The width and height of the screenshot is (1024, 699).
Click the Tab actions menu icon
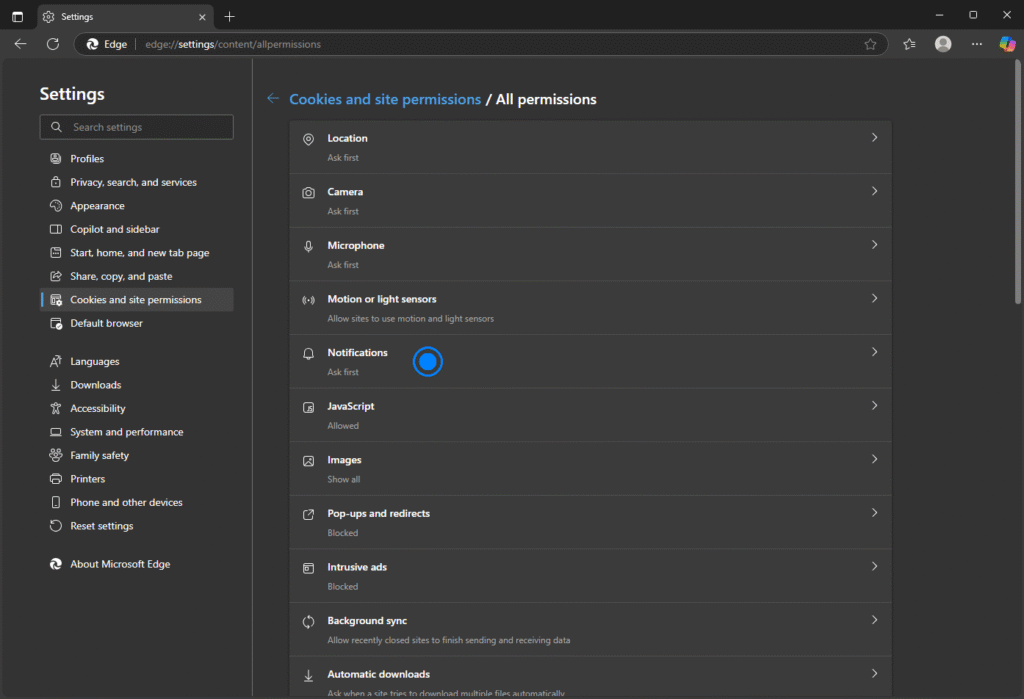[x=17, y=16]
